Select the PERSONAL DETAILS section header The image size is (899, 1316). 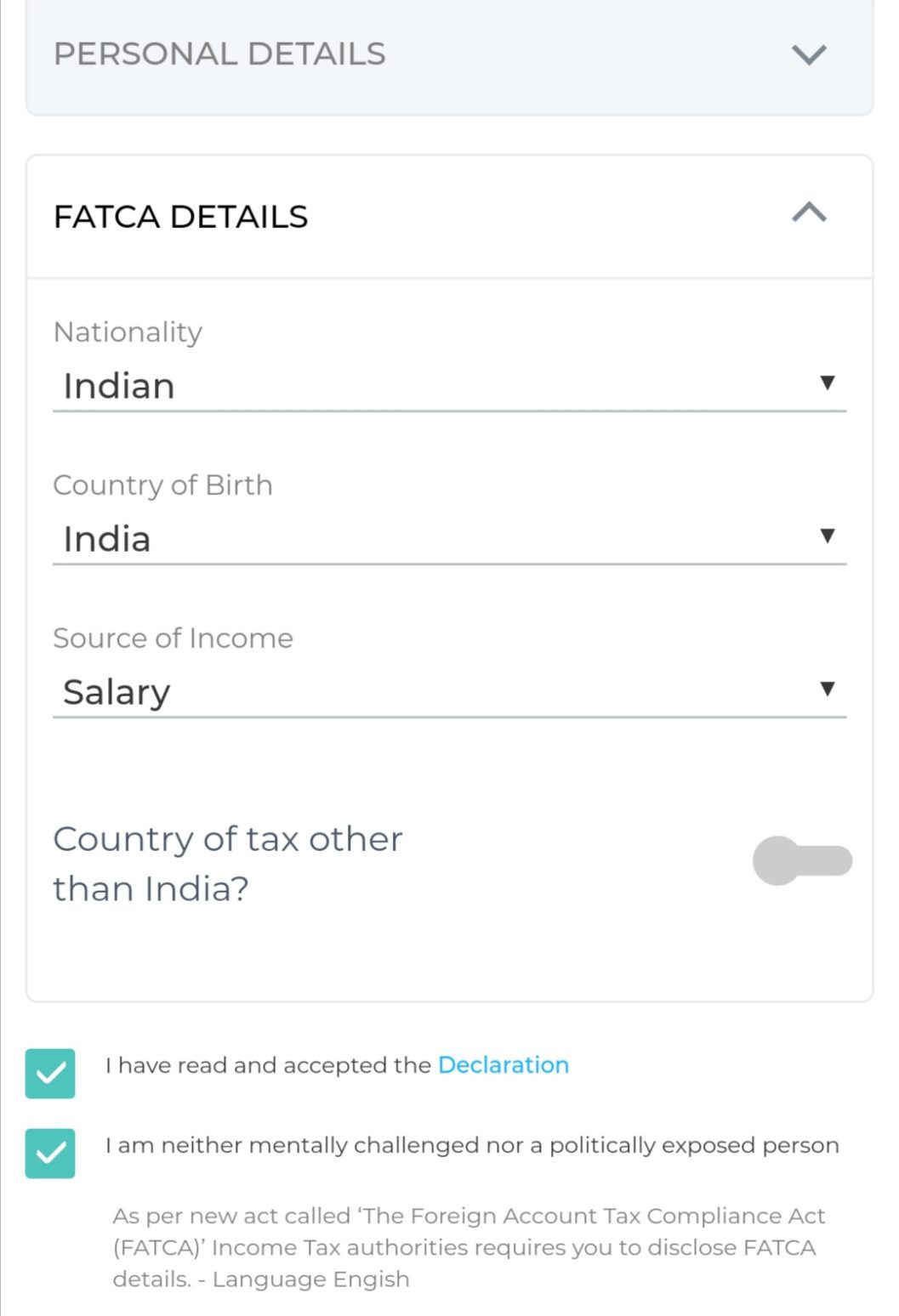point(219,54)
